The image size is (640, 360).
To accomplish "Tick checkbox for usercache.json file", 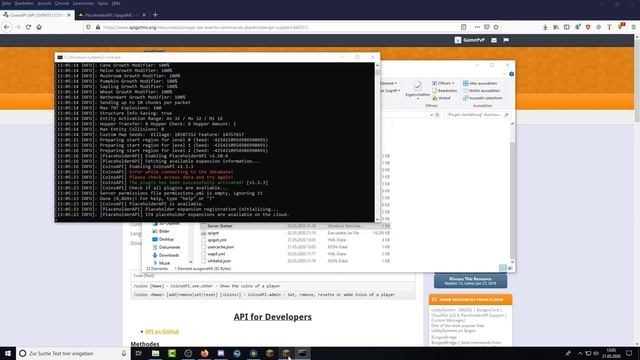I will (x=203, y=247).
